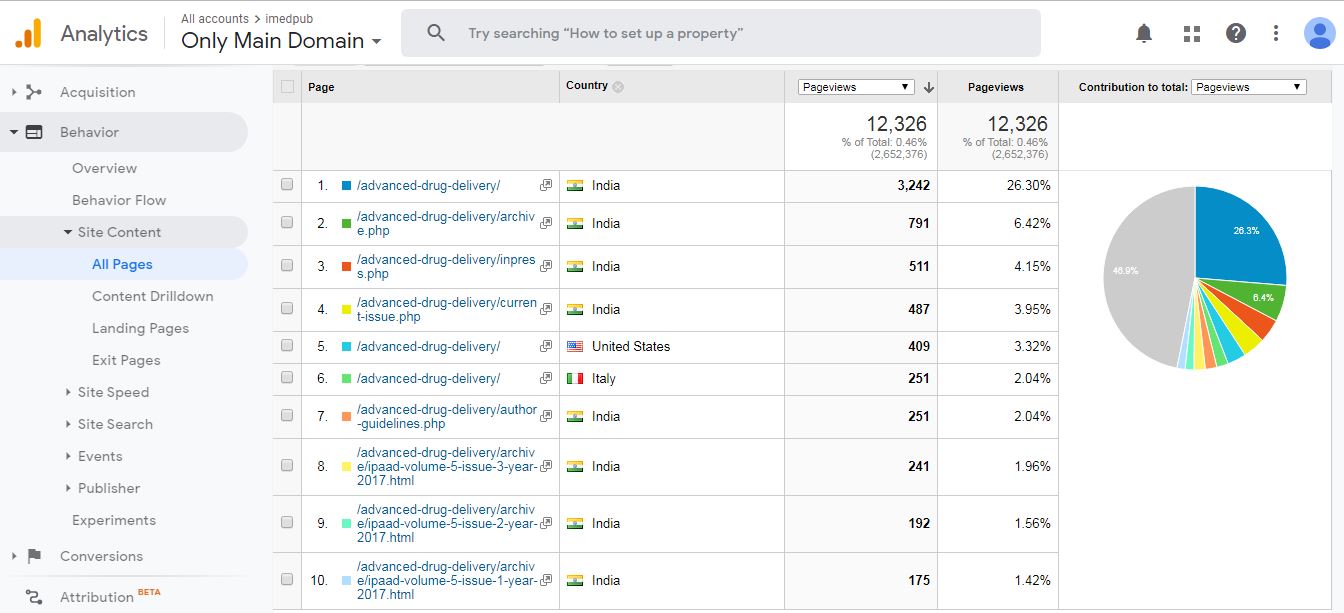Image resolution: width=1344 pixels, height=613 pixels.
Task: Click the Google Analytics logo
Action: click(28, 34)
